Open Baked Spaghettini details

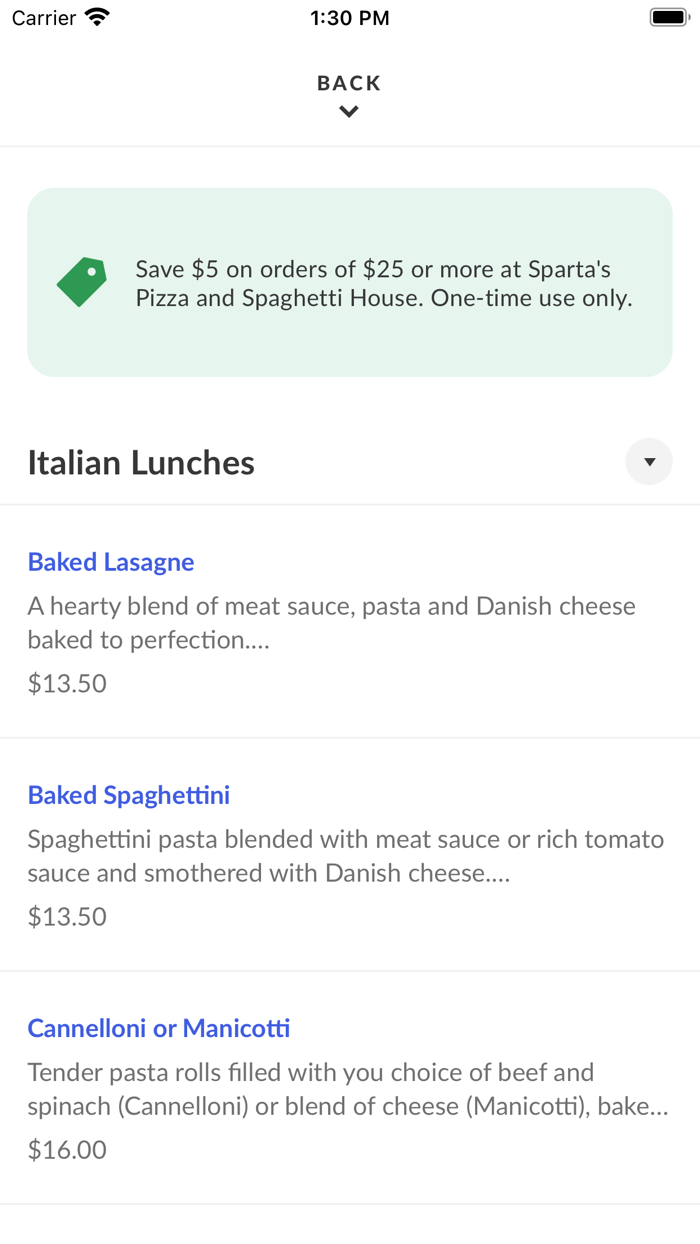(x=129, y=795)
